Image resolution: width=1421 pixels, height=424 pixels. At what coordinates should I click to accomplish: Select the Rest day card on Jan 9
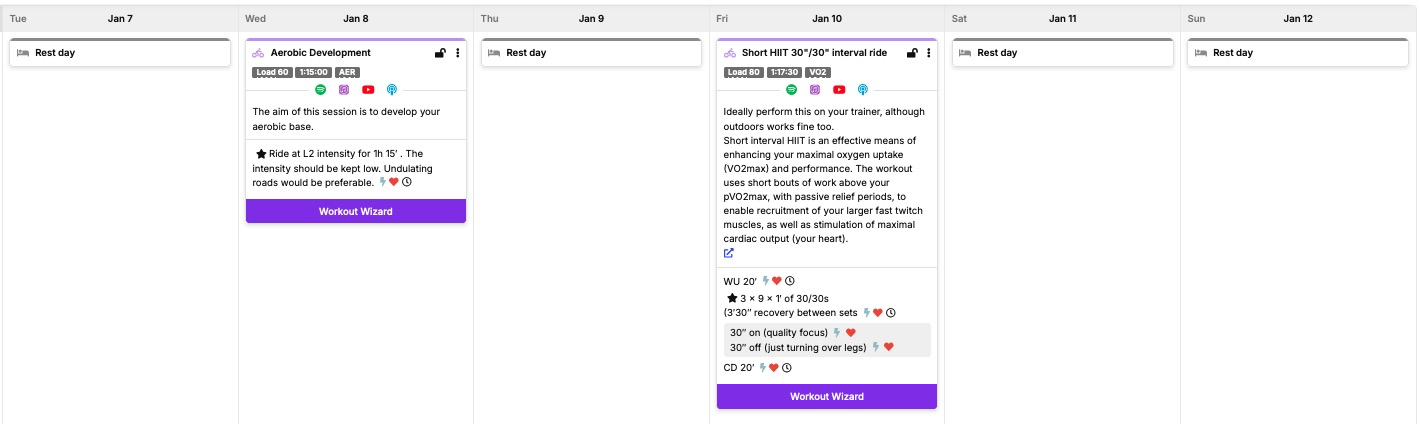click(x=591, y=53)
